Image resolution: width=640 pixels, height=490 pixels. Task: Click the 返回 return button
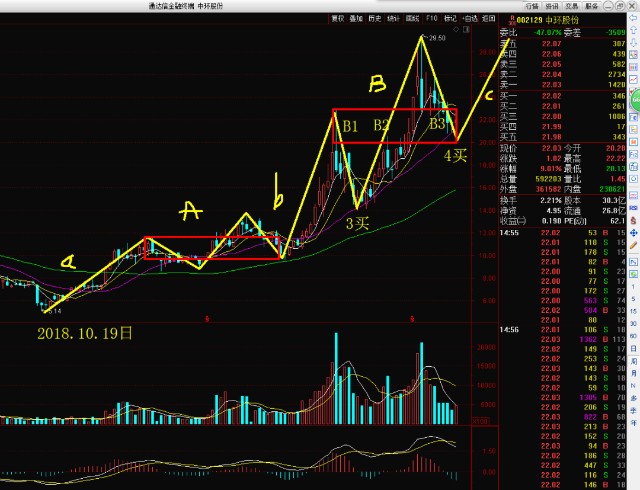coord(488,18)
